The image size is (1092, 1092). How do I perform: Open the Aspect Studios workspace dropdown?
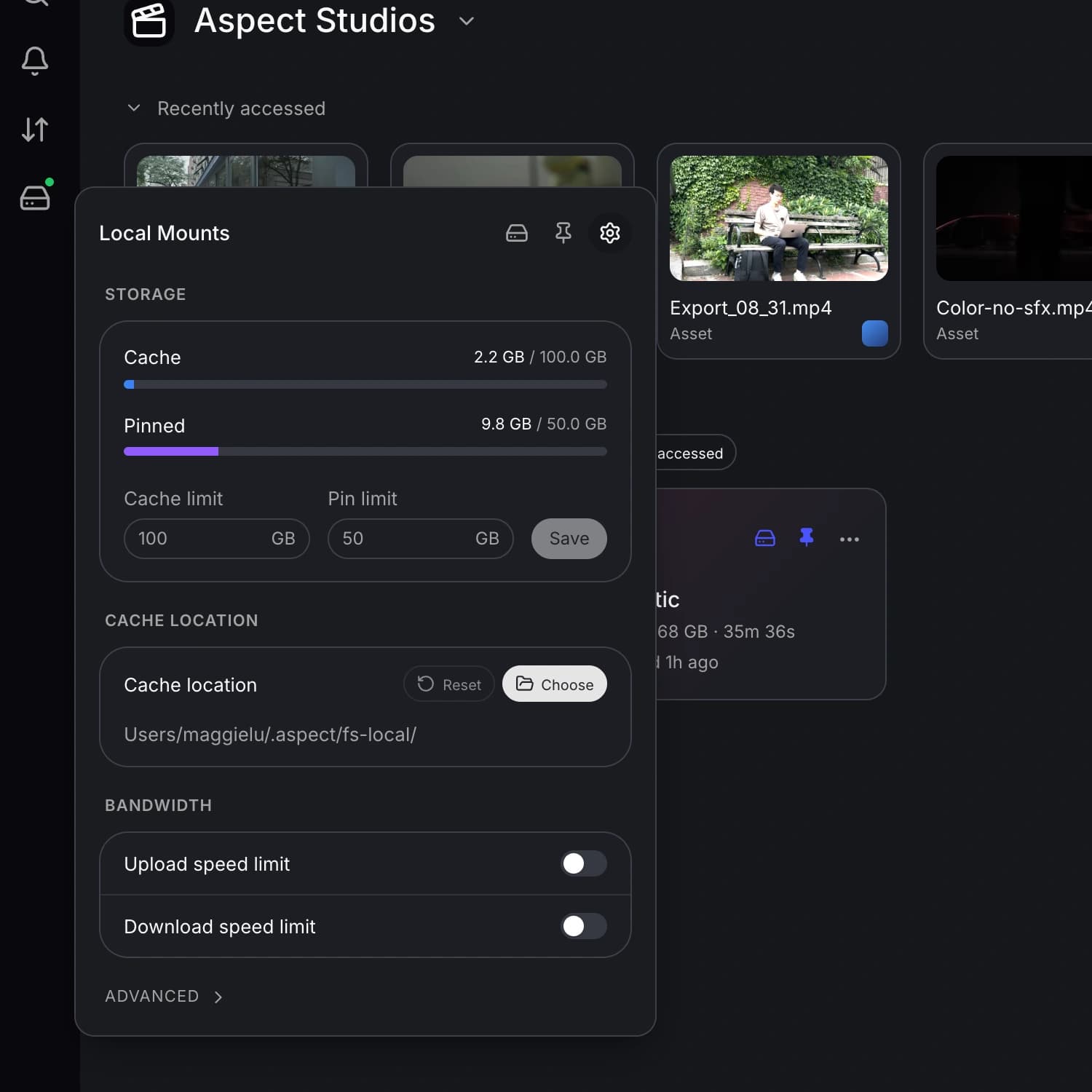pos(467,21)
